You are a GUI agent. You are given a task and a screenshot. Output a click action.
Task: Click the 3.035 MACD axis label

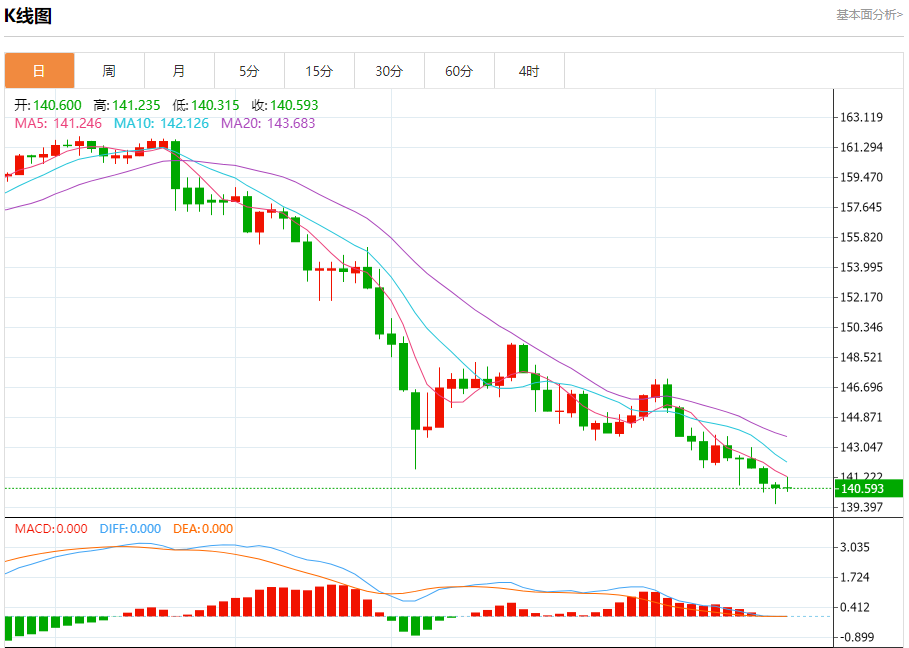click(x=855, y=547)
